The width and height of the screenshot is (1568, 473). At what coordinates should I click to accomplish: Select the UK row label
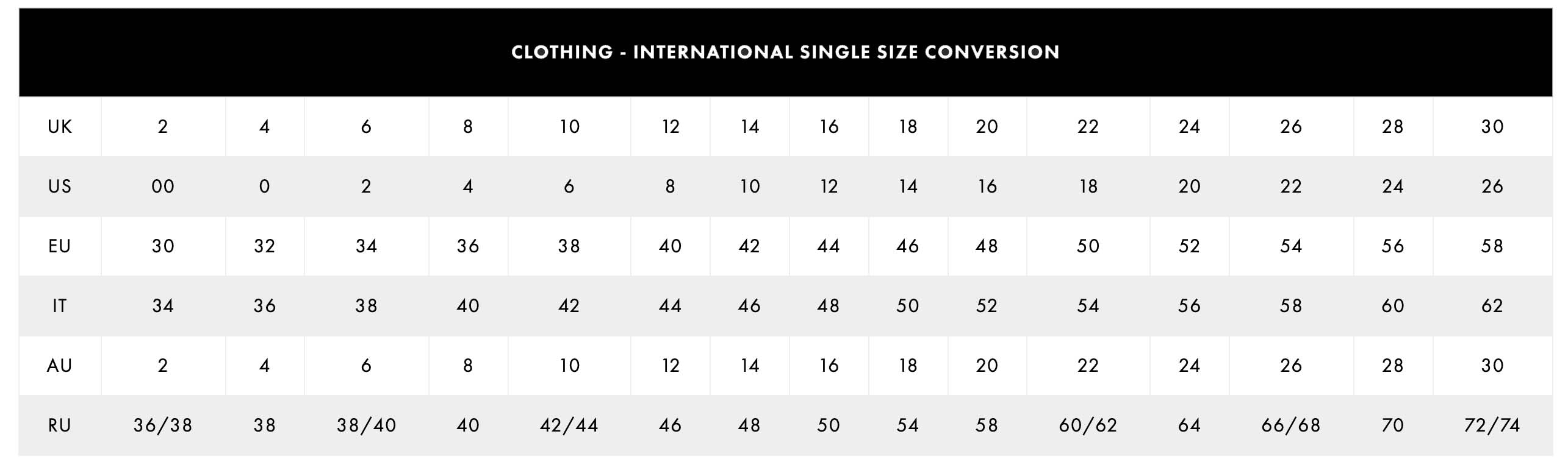(60, 127)
